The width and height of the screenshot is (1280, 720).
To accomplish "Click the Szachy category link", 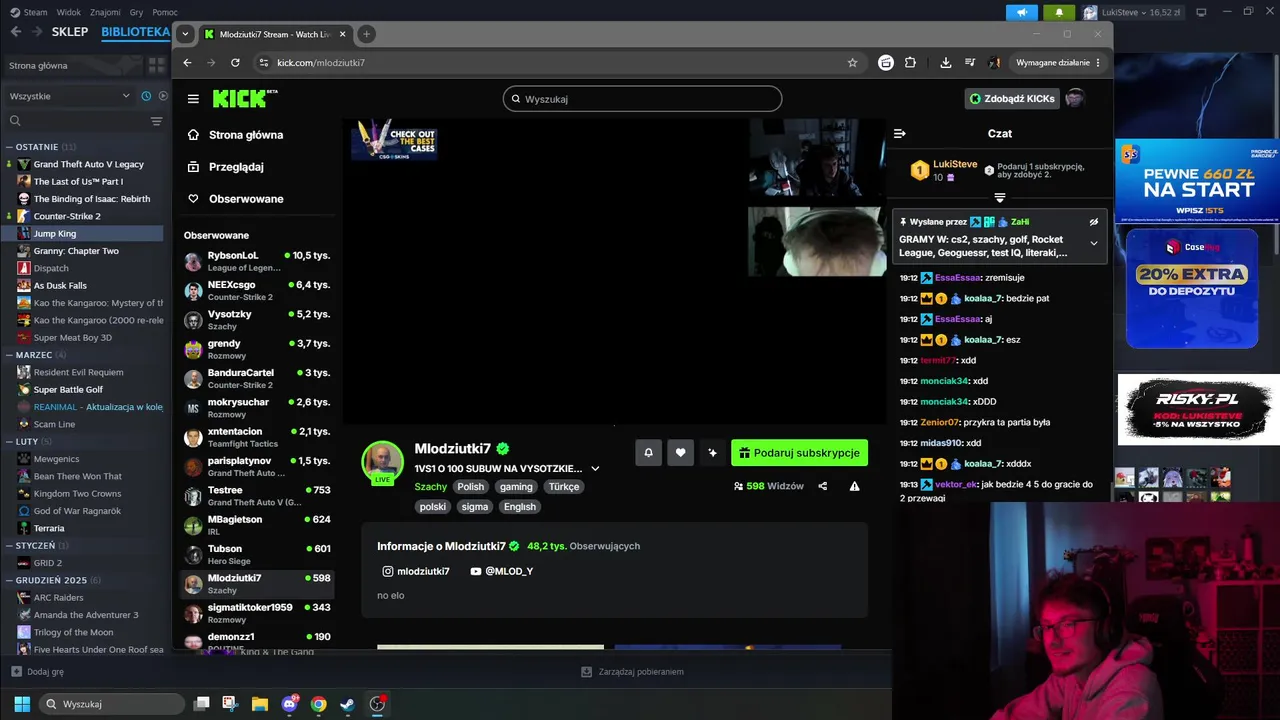I will pos(431,487).
